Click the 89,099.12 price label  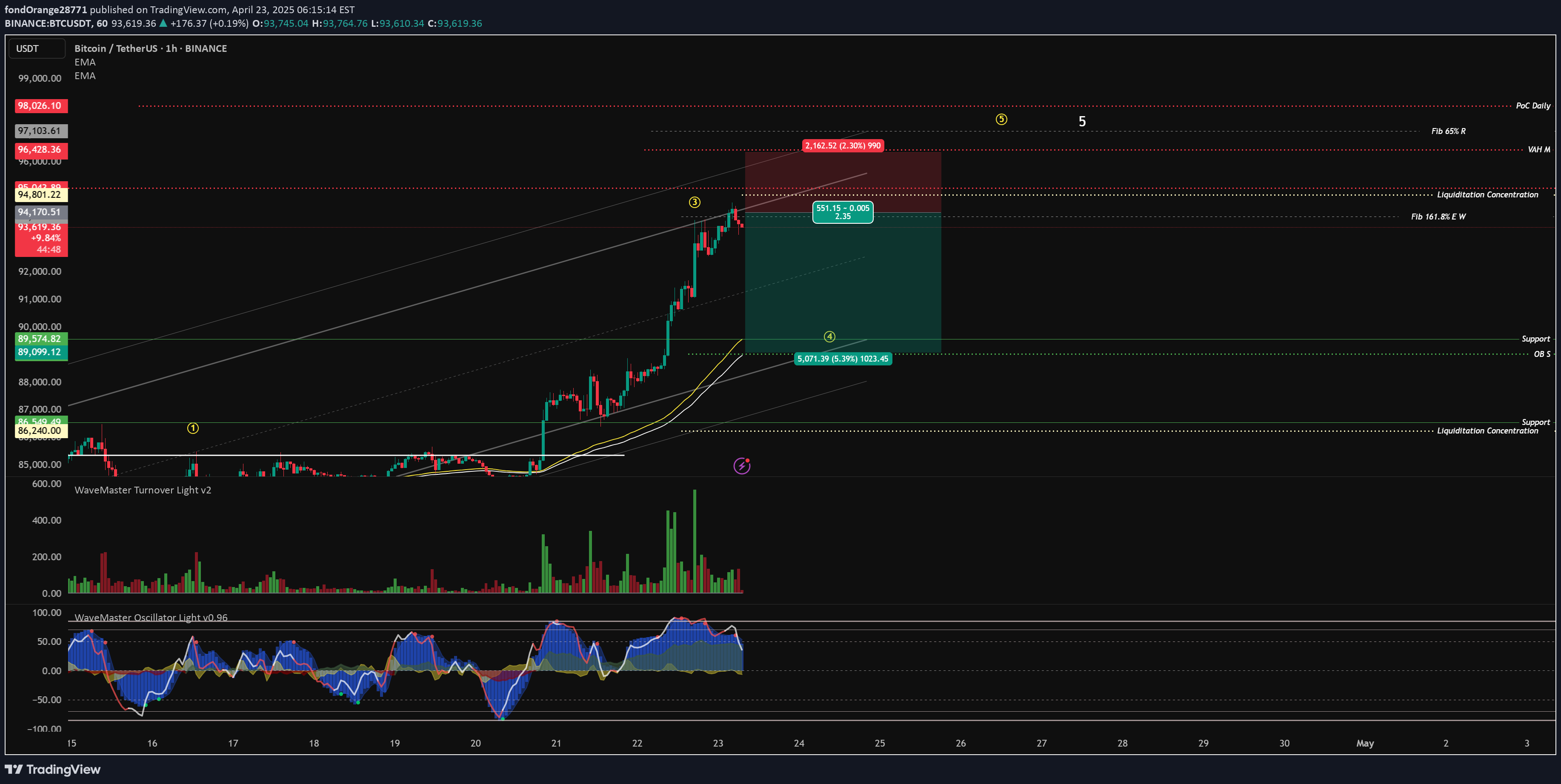click(41, 352)
